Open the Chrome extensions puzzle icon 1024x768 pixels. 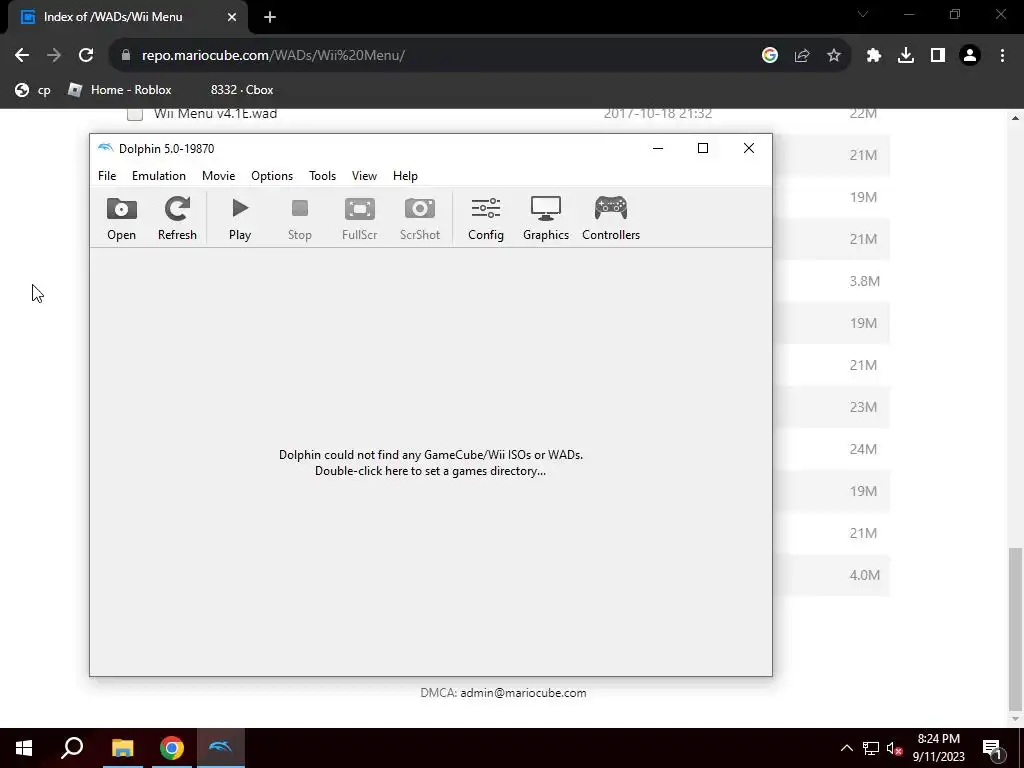click(x=874, y=56)
